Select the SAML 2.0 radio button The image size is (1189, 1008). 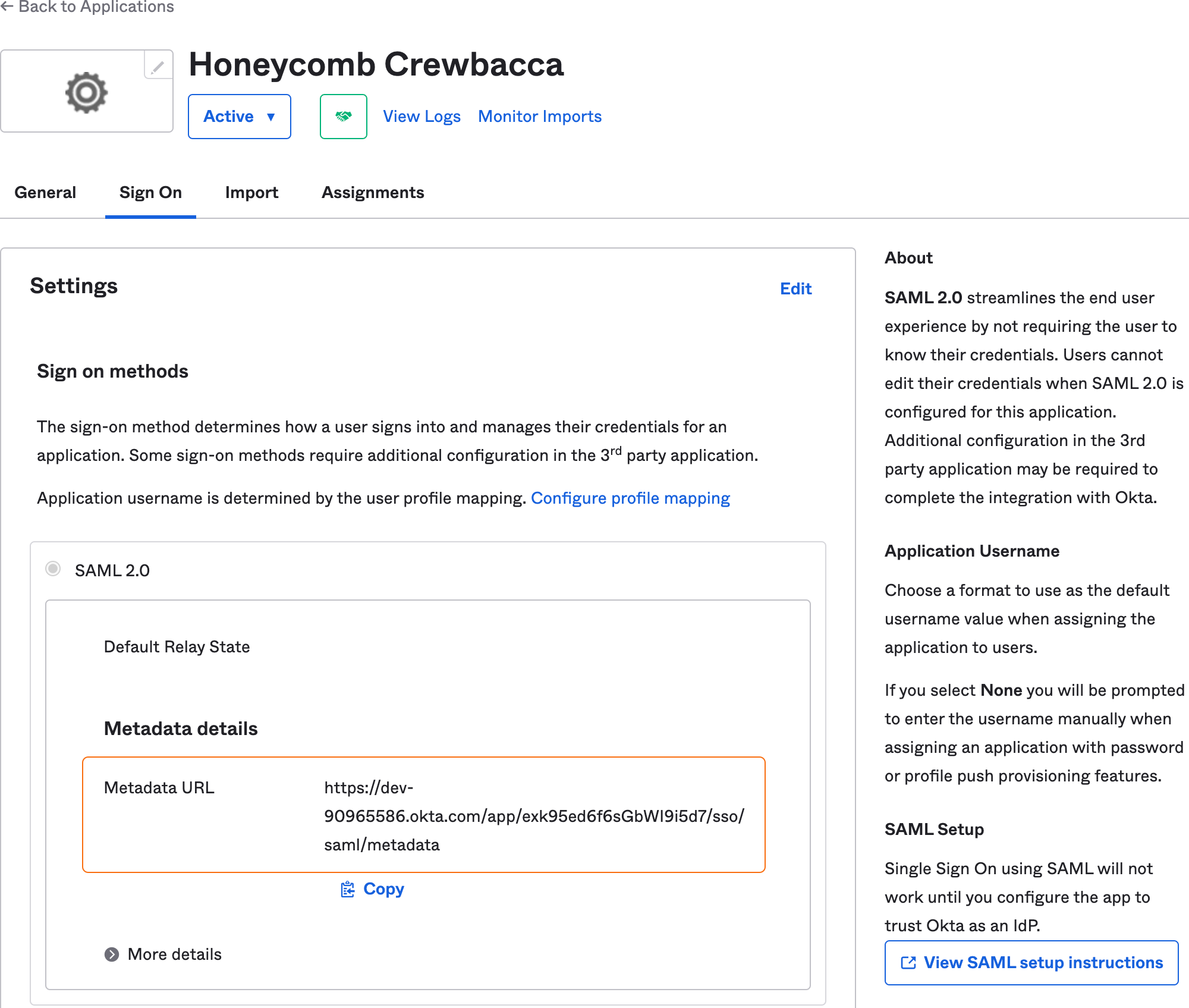tap(53, 569)
